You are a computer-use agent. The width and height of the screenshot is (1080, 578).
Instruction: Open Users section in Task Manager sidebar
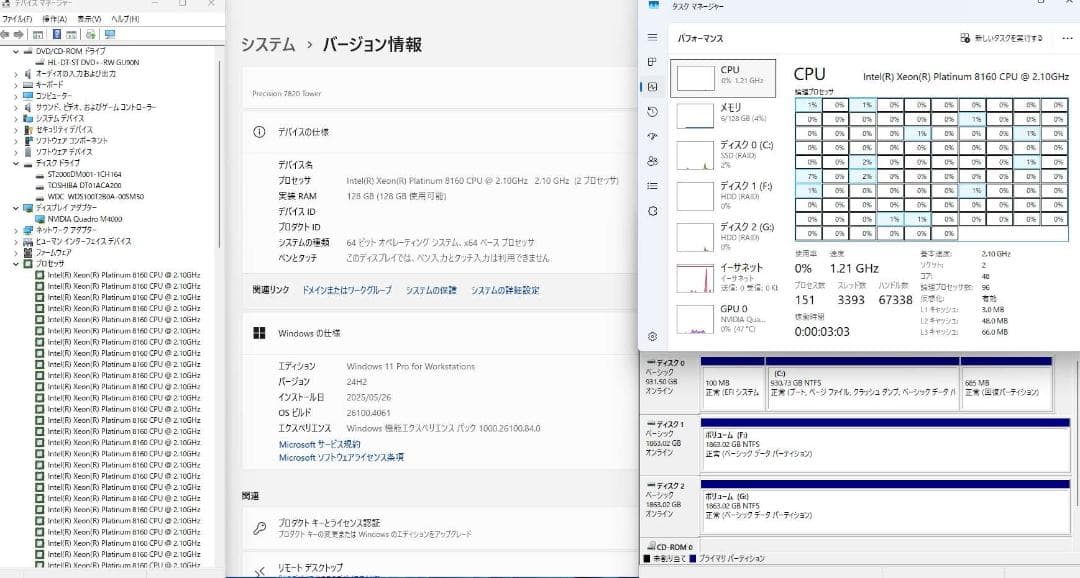point(652,160)
